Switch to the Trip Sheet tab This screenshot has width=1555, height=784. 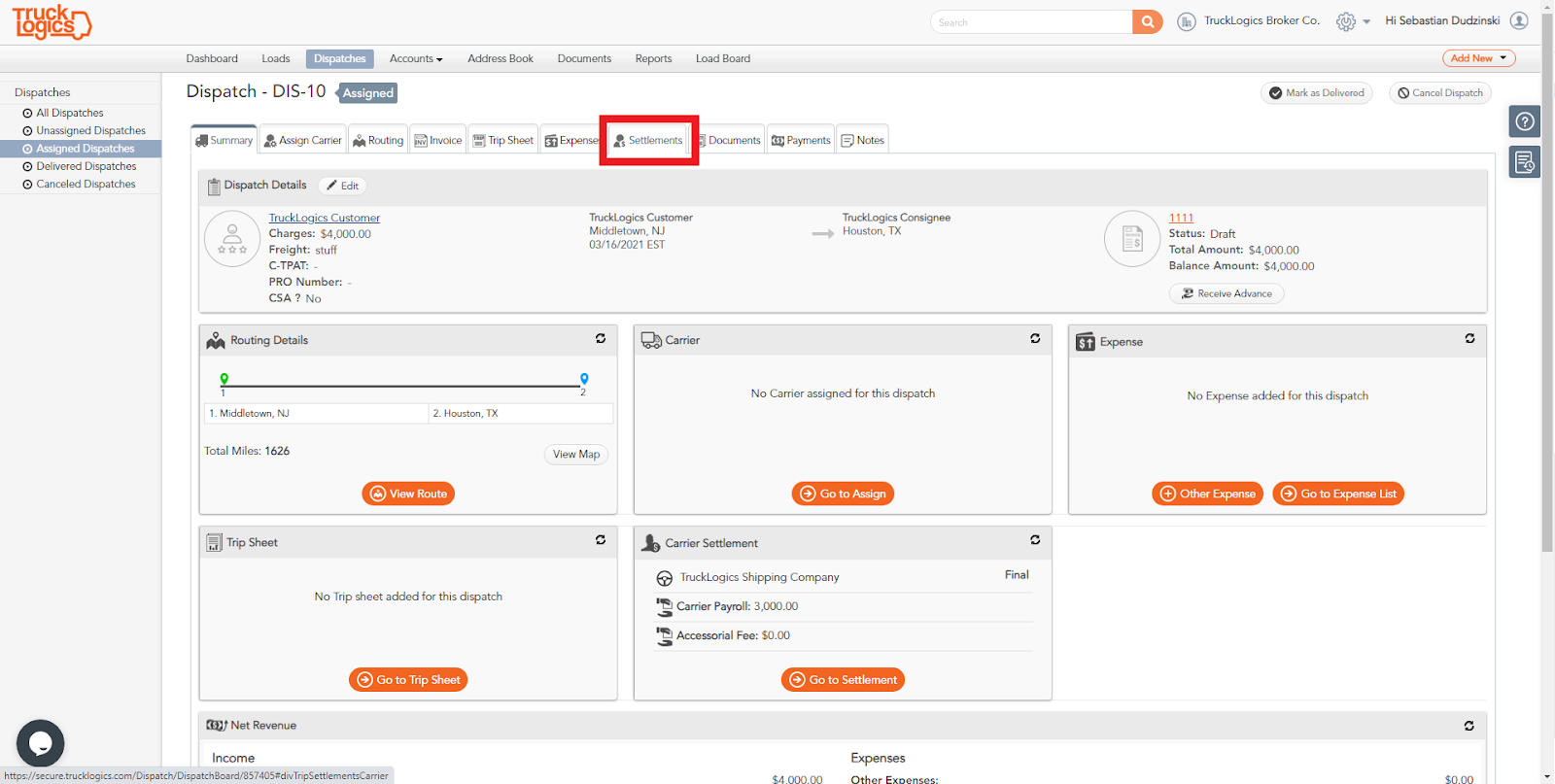pyautogui.click(x=502, y=140)
